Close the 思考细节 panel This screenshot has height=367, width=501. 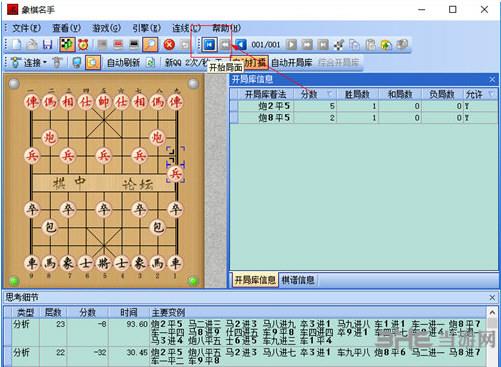492,297
